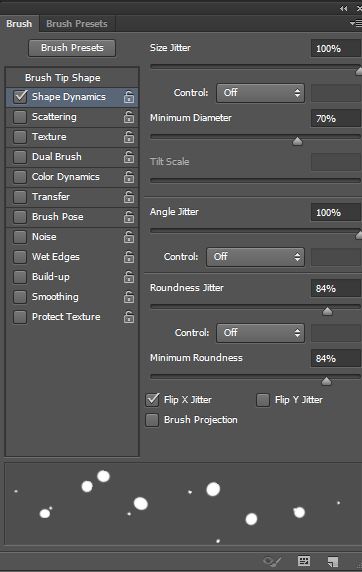362x572 pixels.
Task: Enable the Scattering checkbox
Action: pos(20,117)
